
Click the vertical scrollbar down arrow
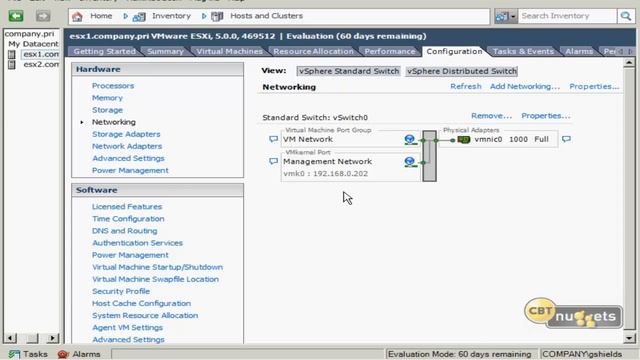pos(629,338)
